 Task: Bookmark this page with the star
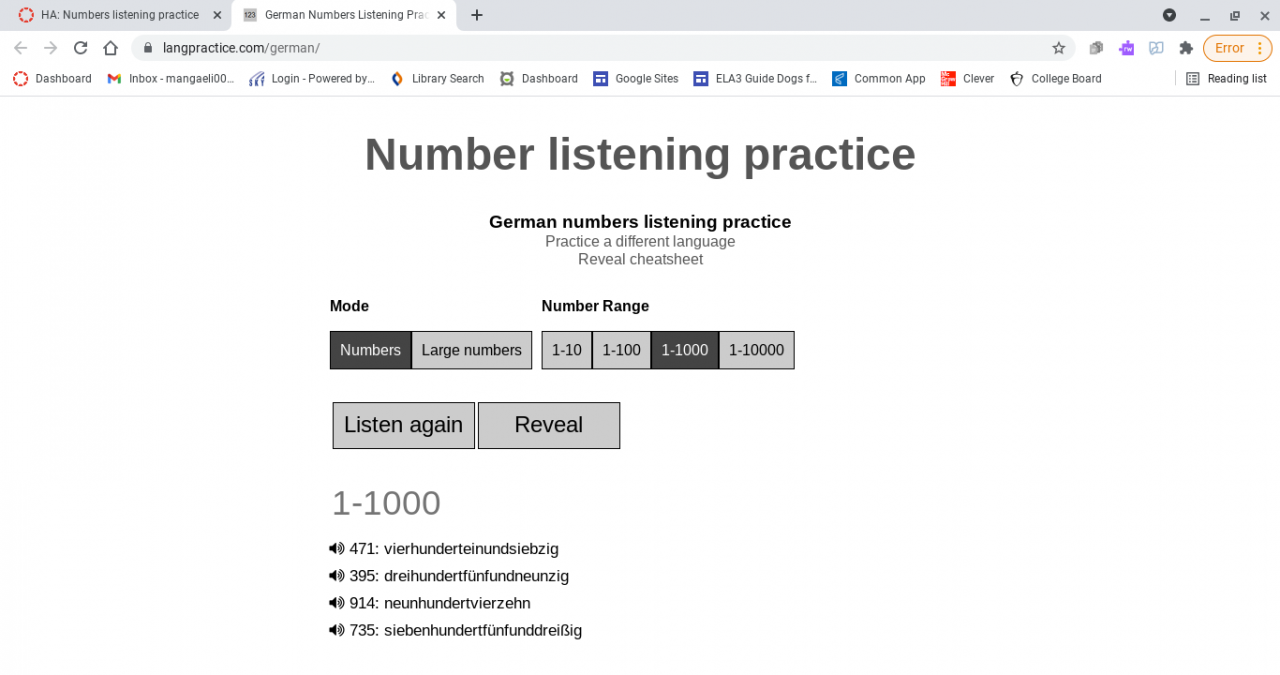[x=1059, y=48]
